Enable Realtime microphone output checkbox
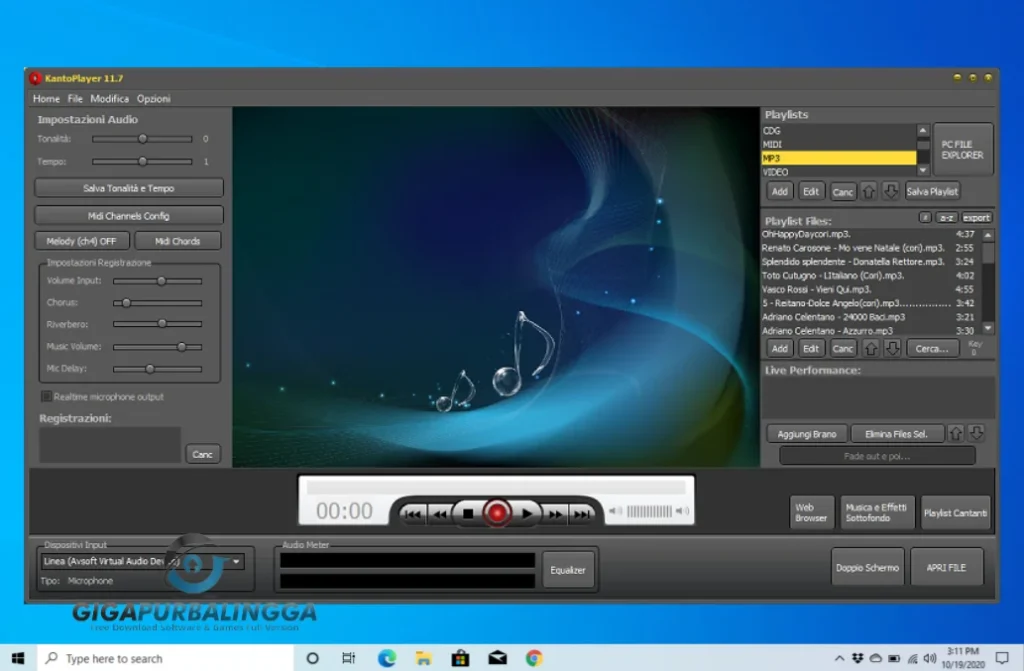Image resolution: width=1024 pixels, height=671 pixels. [46, 397]
